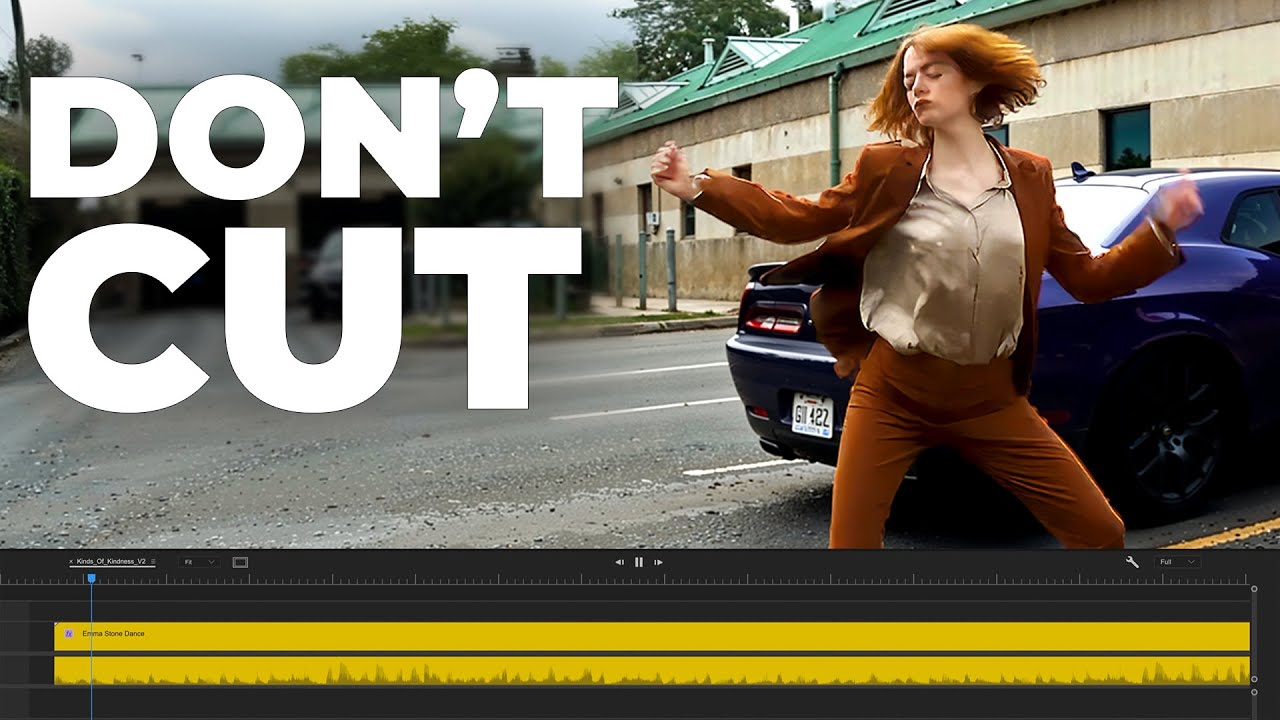This screenshot has width=1280, height=720.
Task: Grab the top vertical zoom handle
Action: (1254, 589)
